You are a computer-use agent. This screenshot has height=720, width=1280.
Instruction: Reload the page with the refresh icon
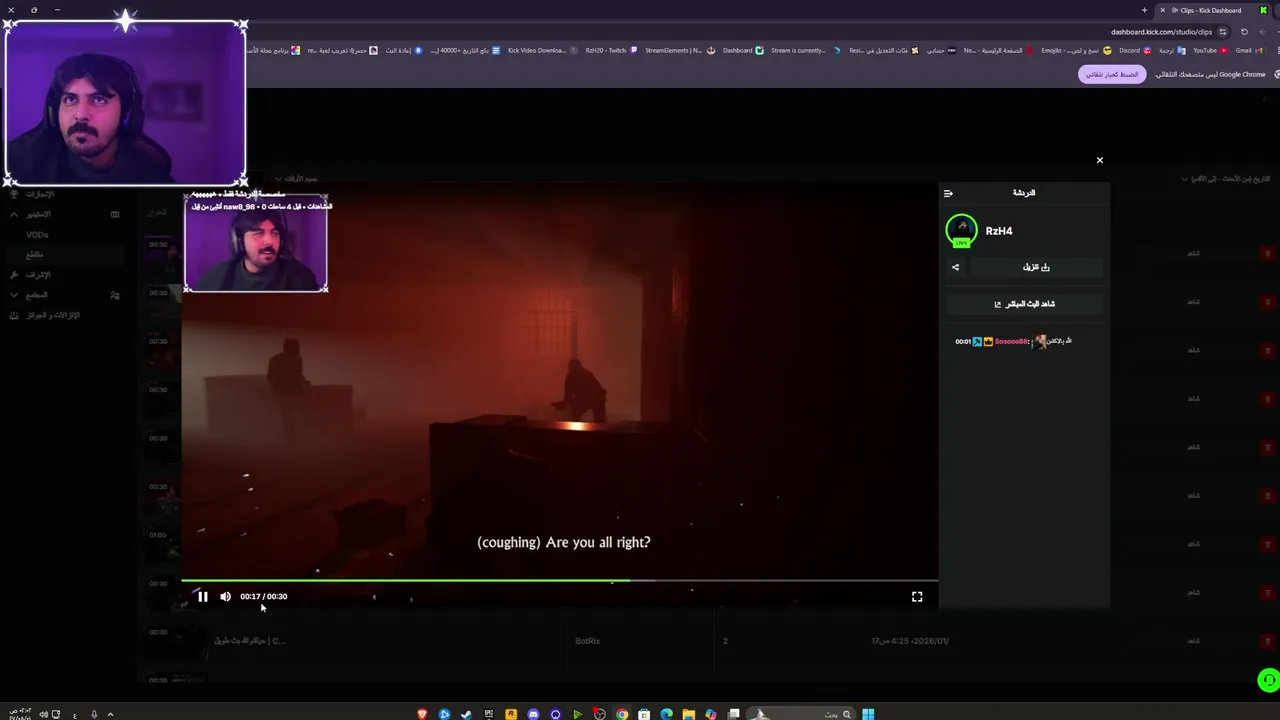(x=1244, y=32)
